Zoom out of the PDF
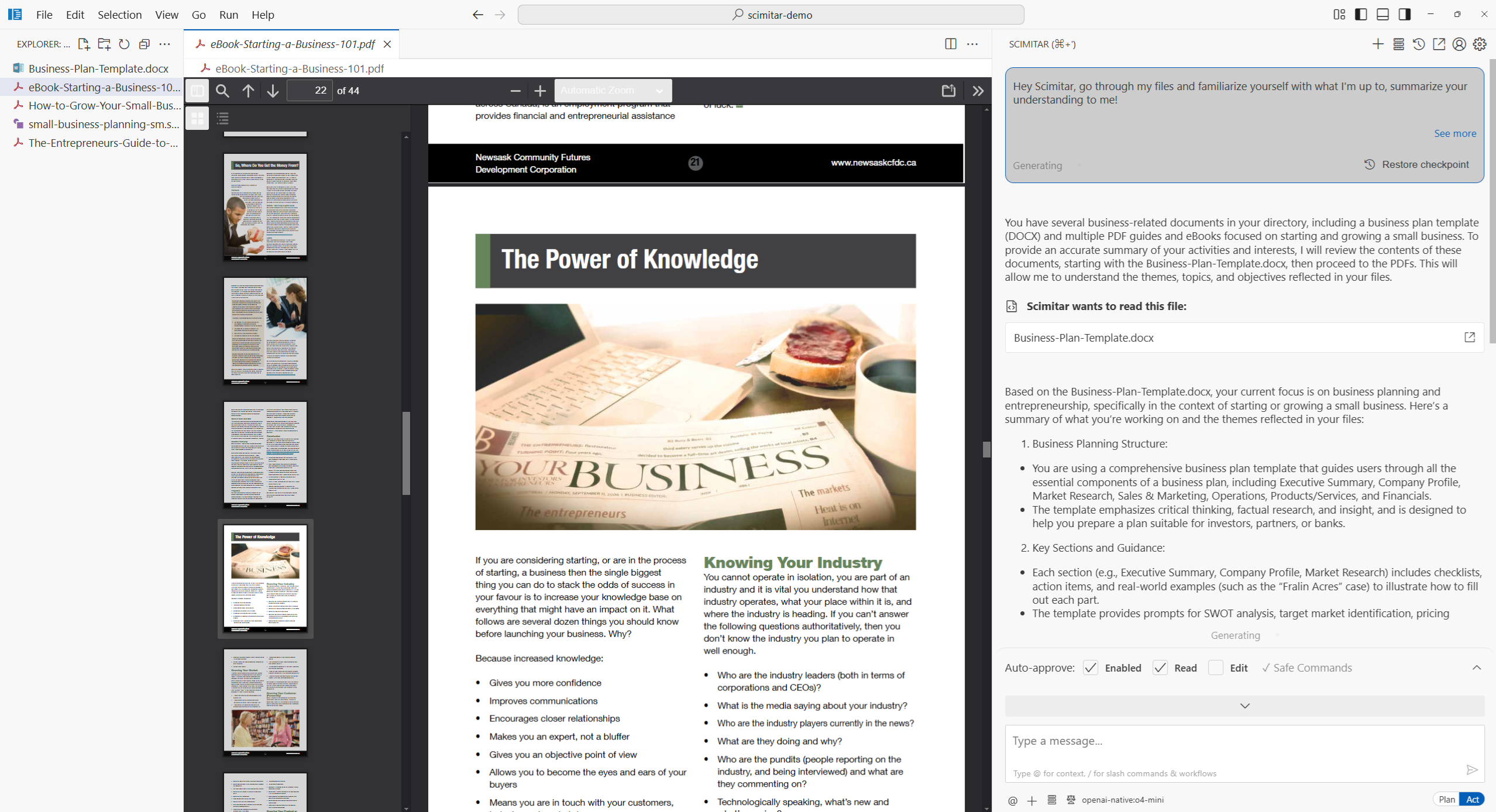The height and width of the screenshot is (812, 1496). pyautogui.click(x=515, y=91)
